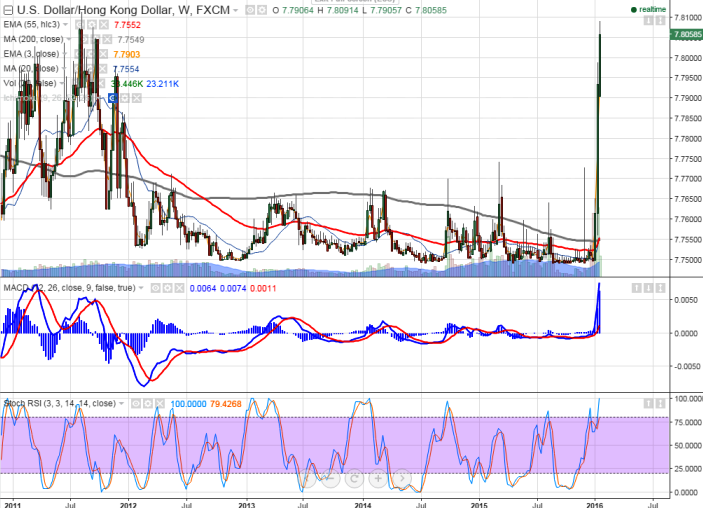Delete the Stoch RSI indicator
This screenshot has height=508, width=703.
159,404
